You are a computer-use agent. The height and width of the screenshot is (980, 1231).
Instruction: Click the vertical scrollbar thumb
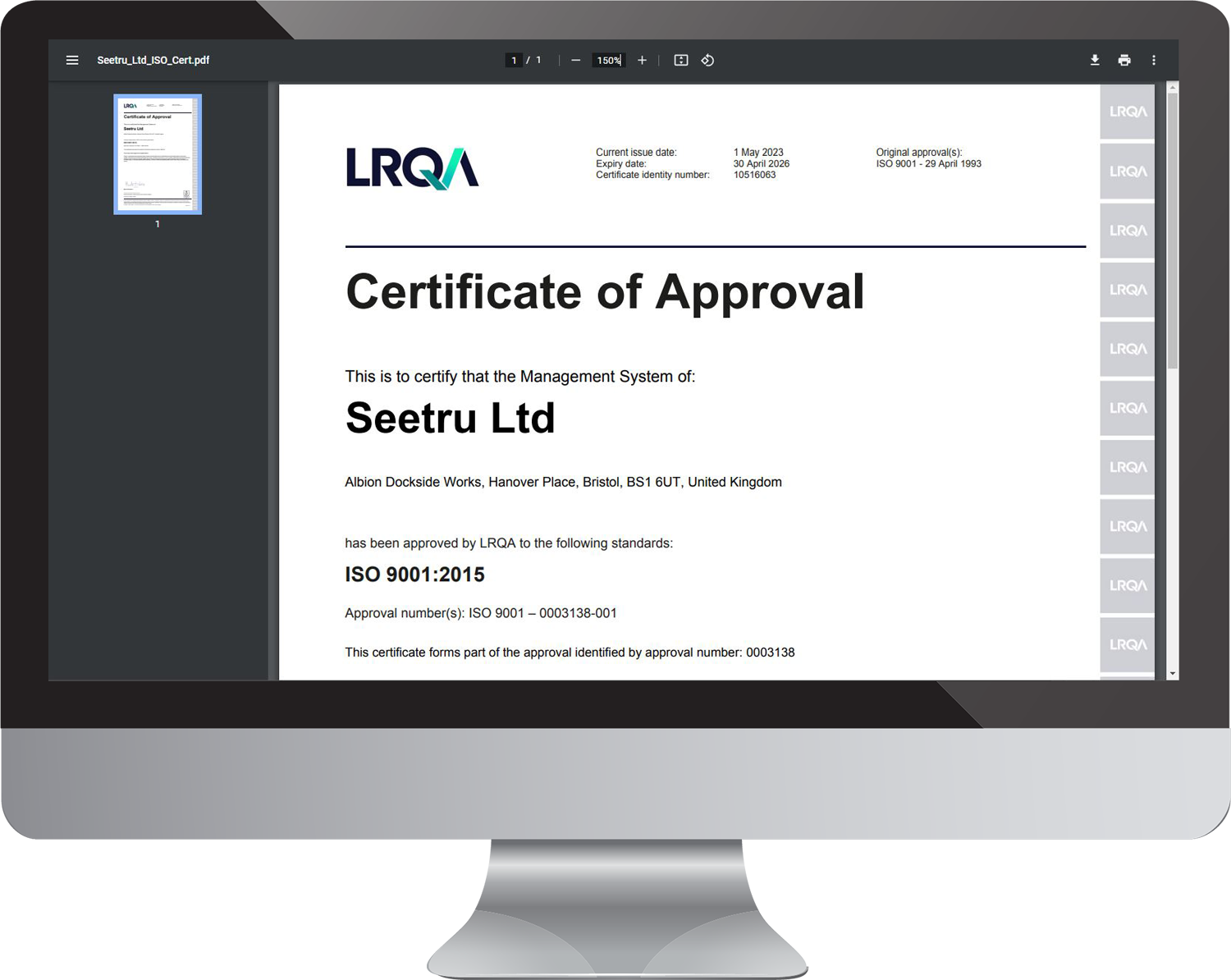pyautogui.click(x=1173, y=231)
